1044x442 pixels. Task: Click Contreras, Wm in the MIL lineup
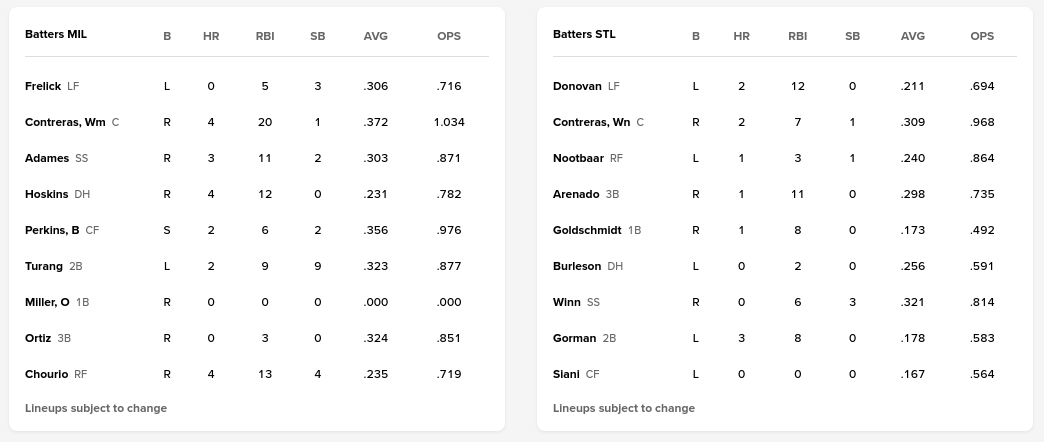(x=65, y=122)
